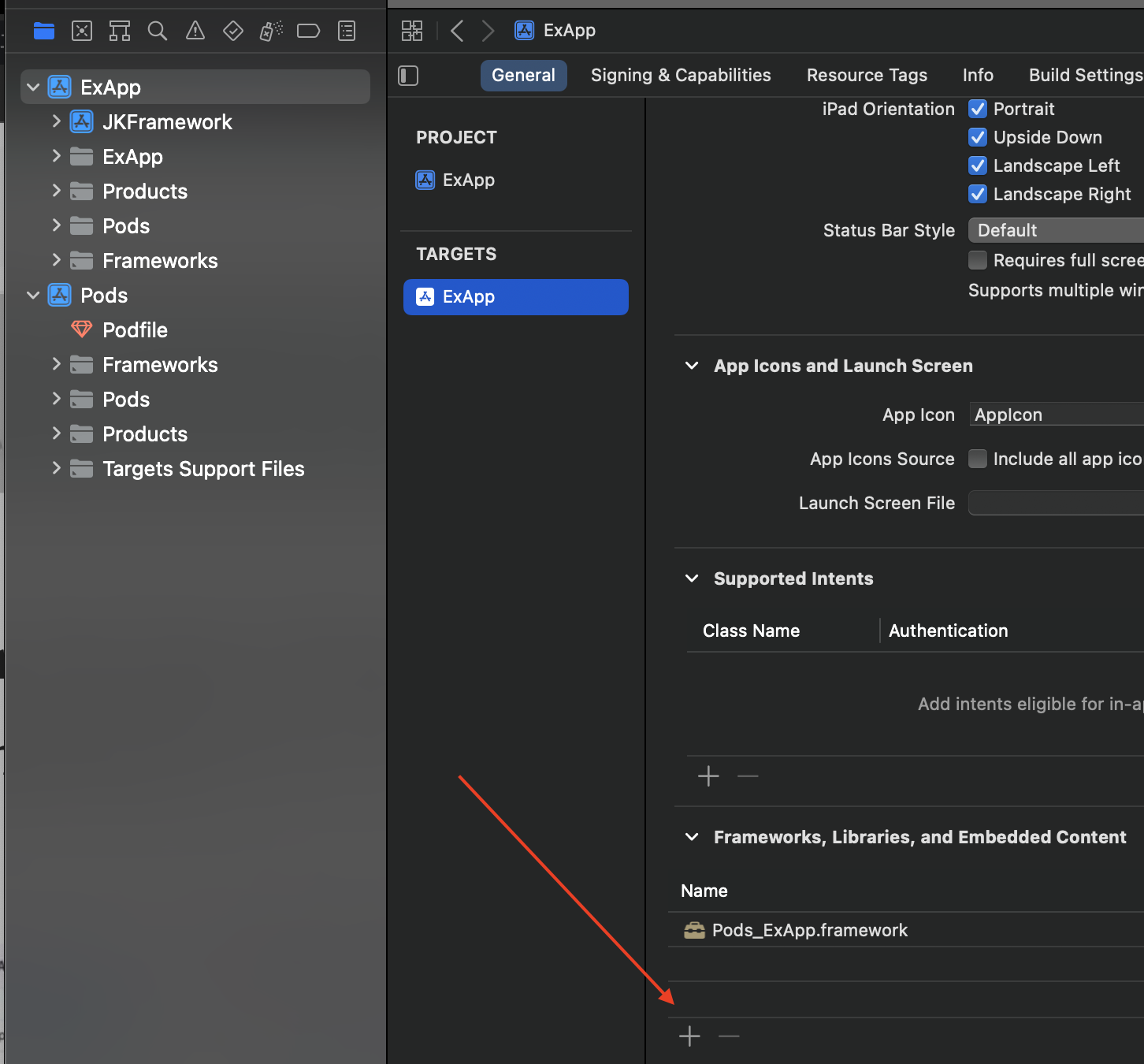Open the Debug navigator spray icon
The height and width of the screenshot is (1064, 1144).
(271, 31)
